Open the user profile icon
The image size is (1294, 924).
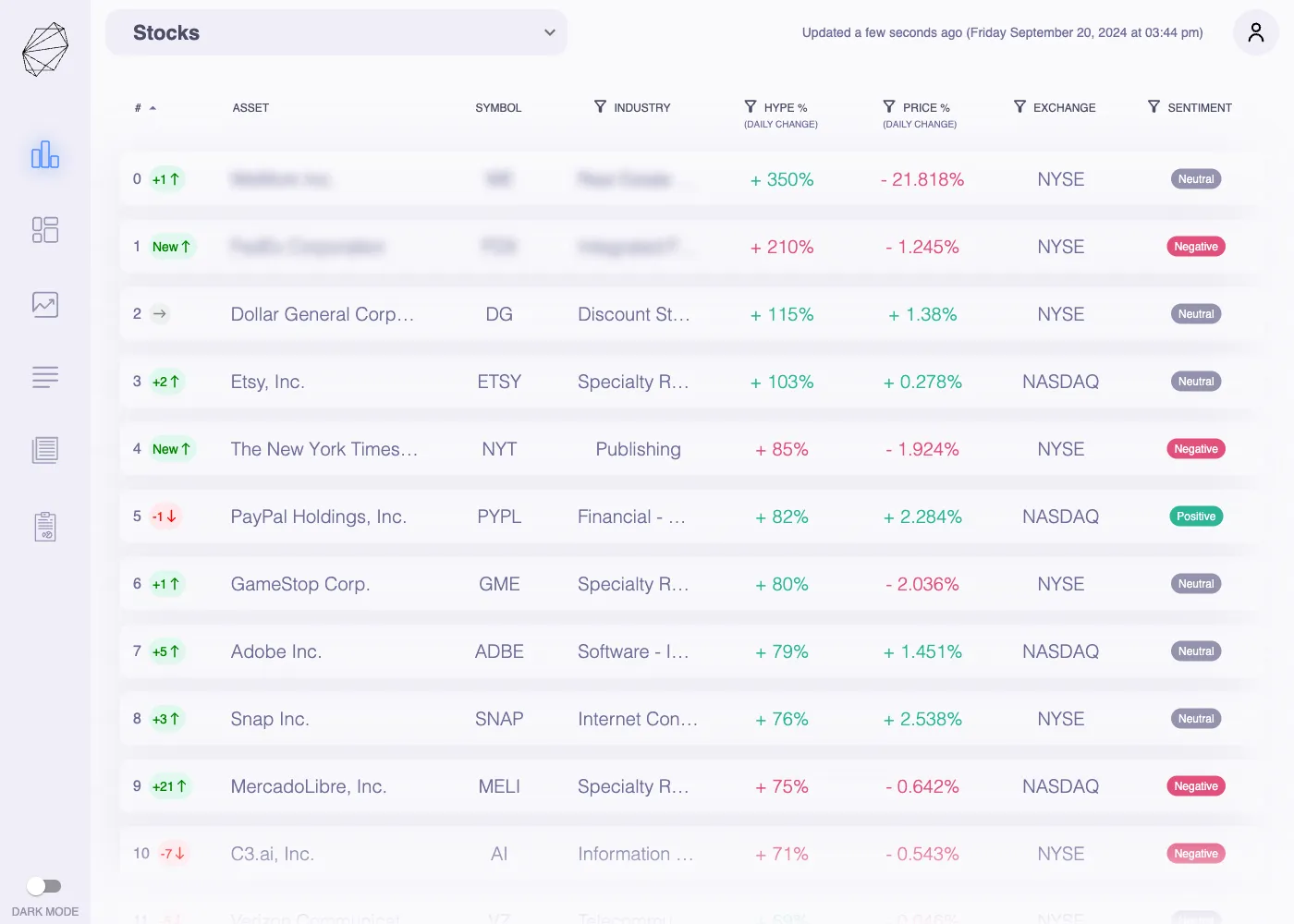click(x=1255, y=32)
